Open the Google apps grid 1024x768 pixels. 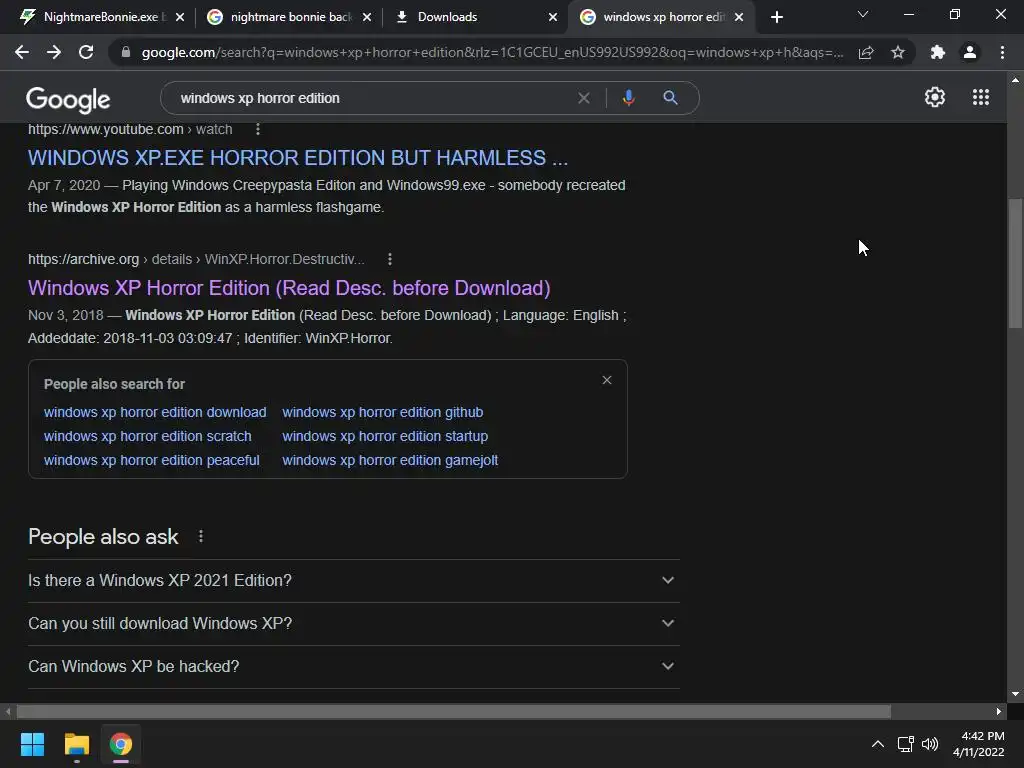tap(981, 97)
